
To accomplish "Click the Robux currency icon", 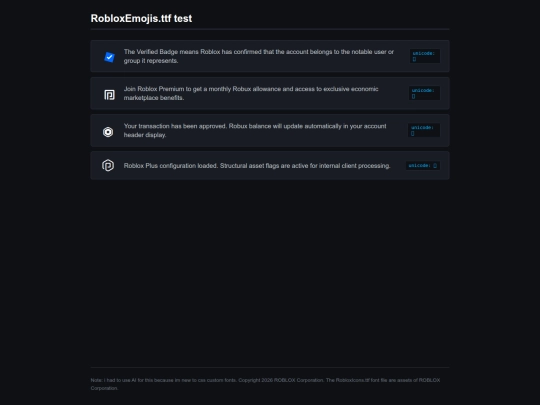I will pos(108,132).
